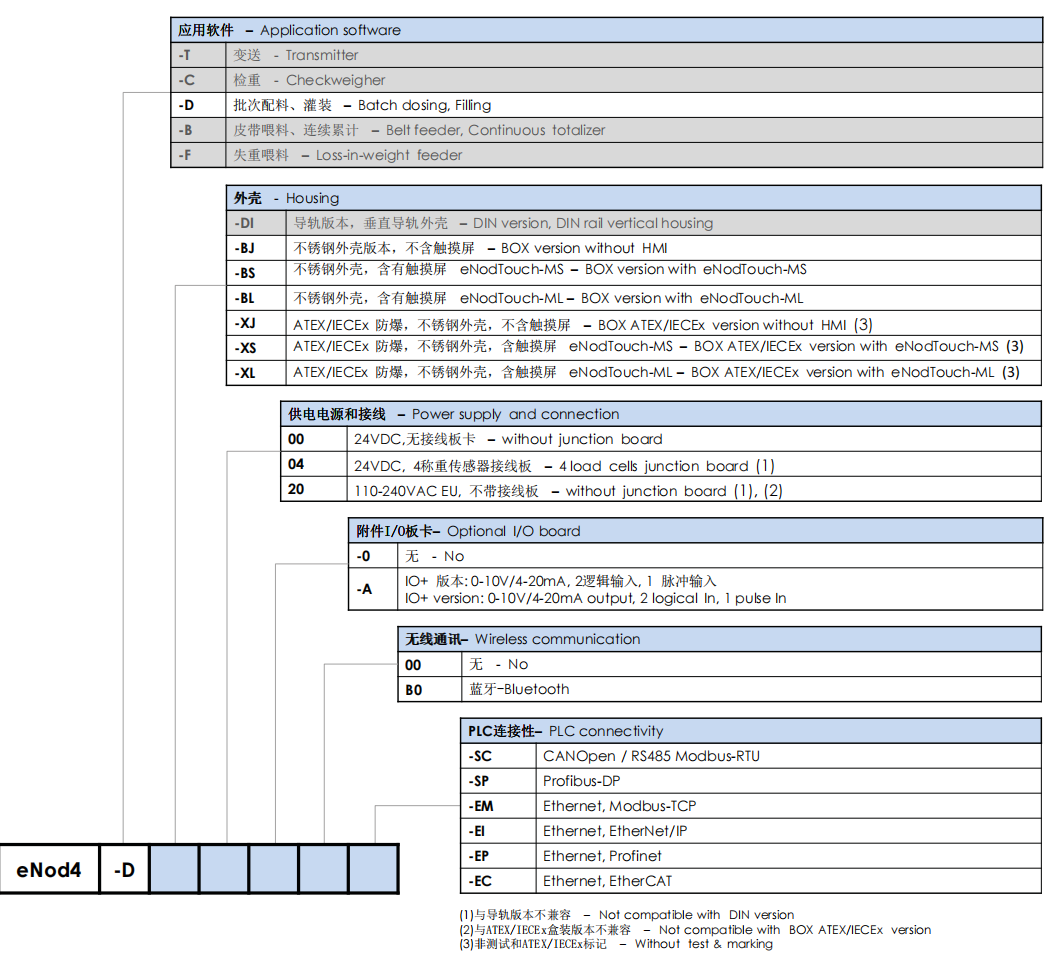Click the Housing section header
1056x960 pixels.
point(634,198)
